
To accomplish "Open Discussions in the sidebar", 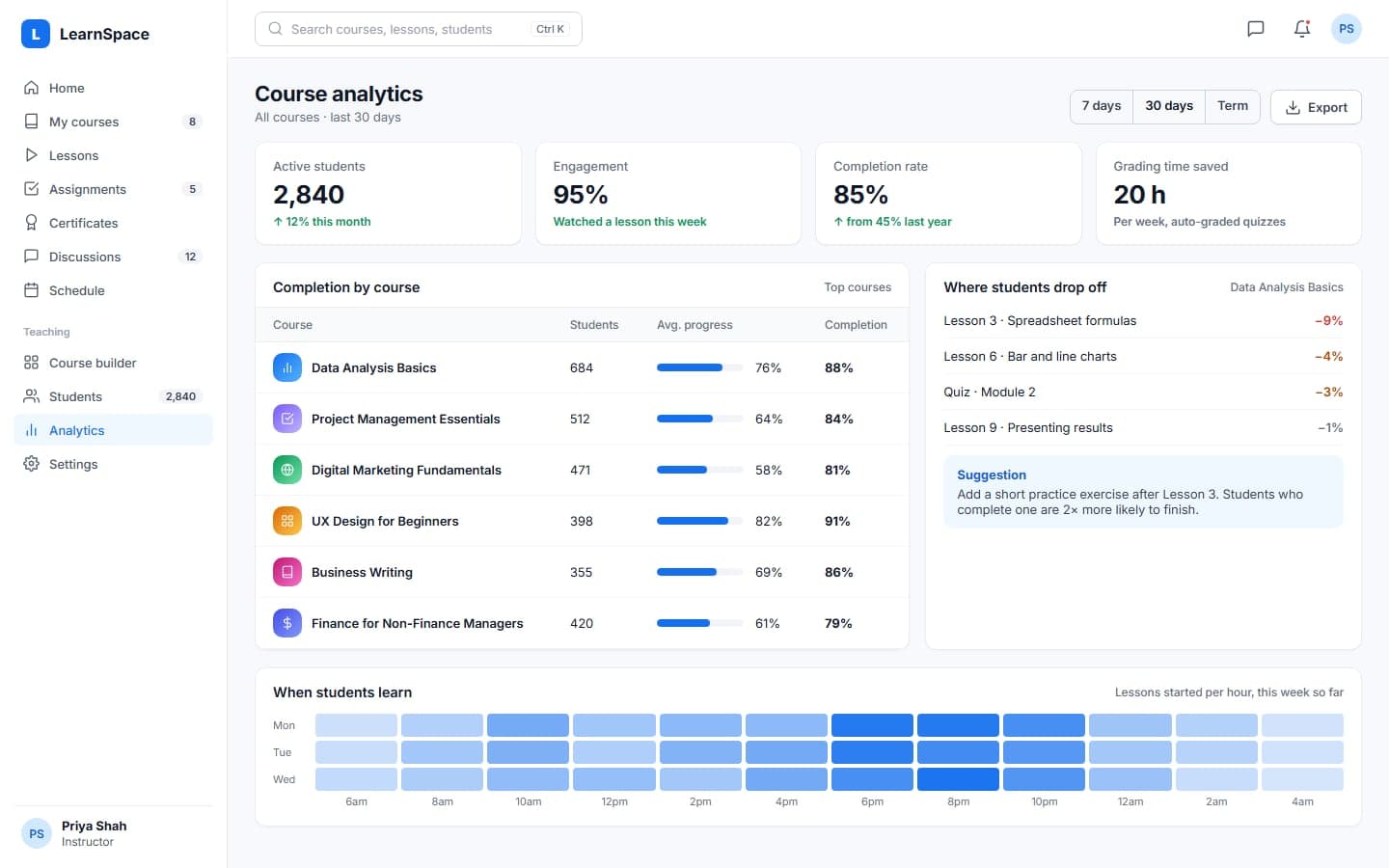I will [113, 257].
